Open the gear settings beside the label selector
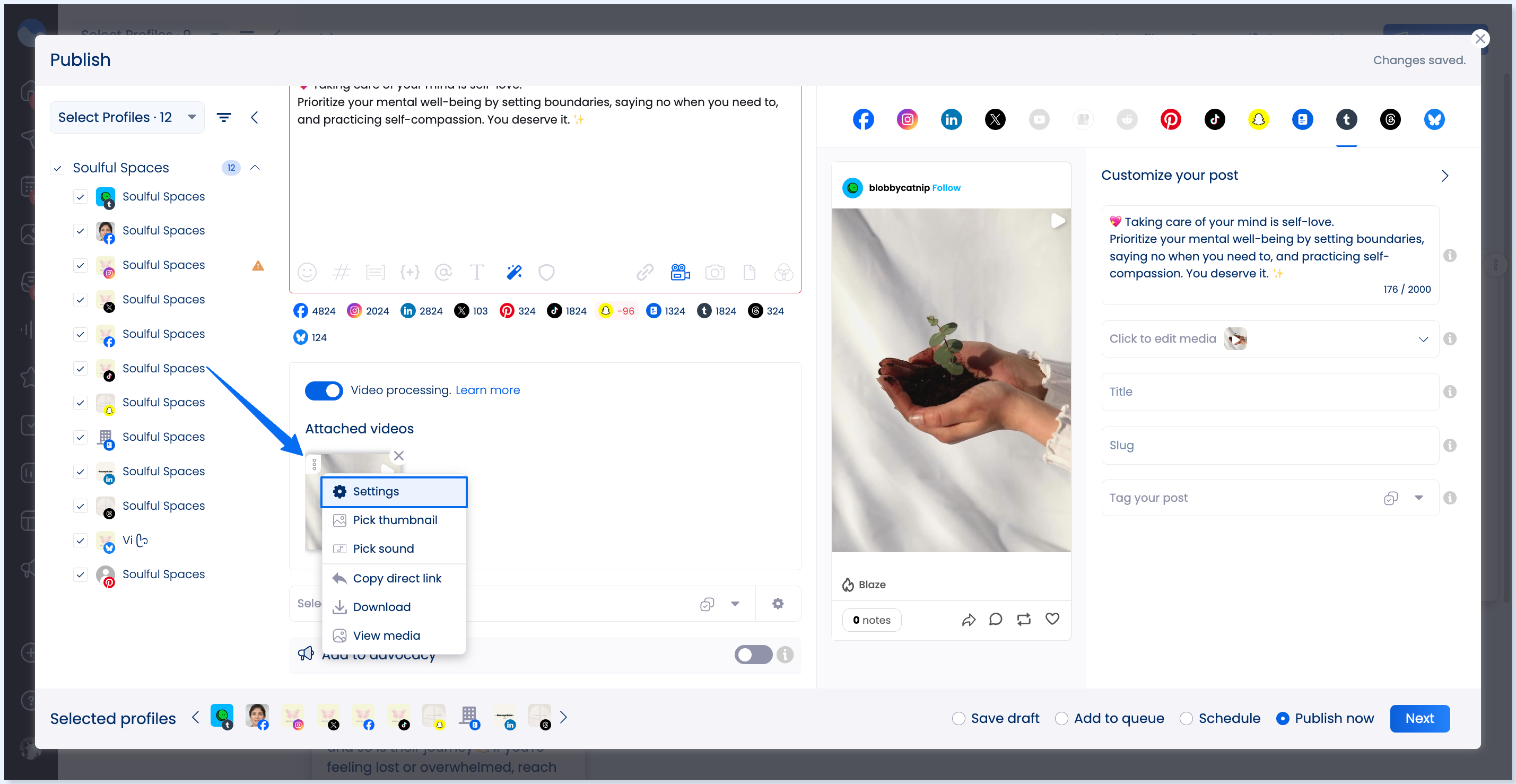The image size is (1516, 784). [778, 603]
